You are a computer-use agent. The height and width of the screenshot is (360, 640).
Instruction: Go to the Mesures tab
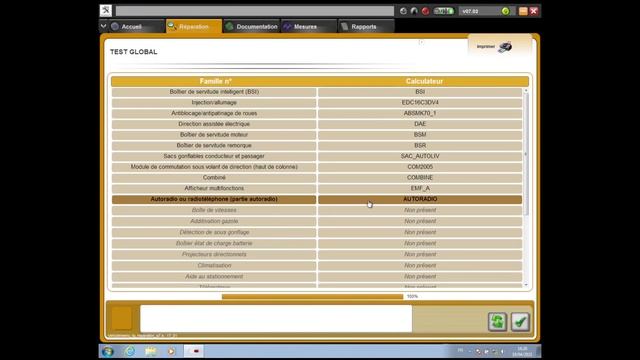coord(309,27)
